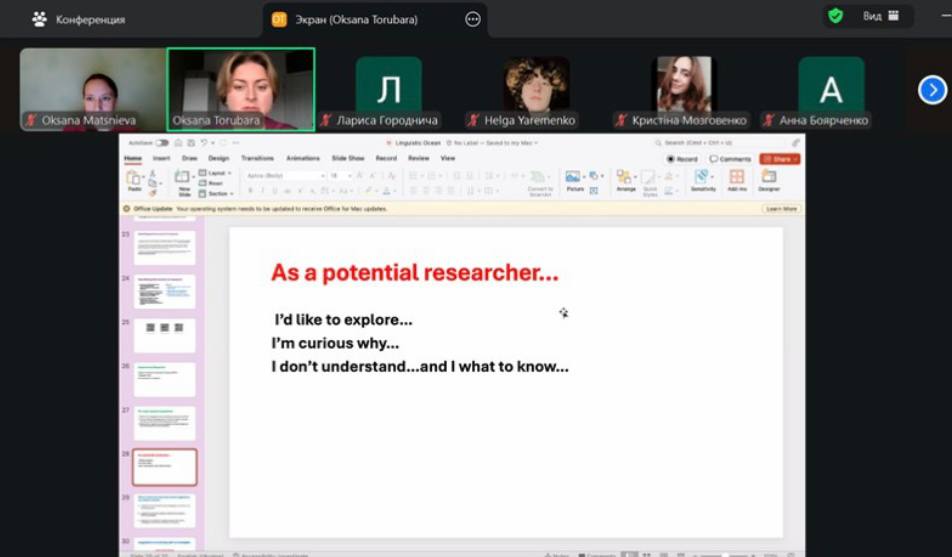Open the Вид view dropdown
Image resolution: width=952 pixels, height=557 pixels.
(880, 16)
